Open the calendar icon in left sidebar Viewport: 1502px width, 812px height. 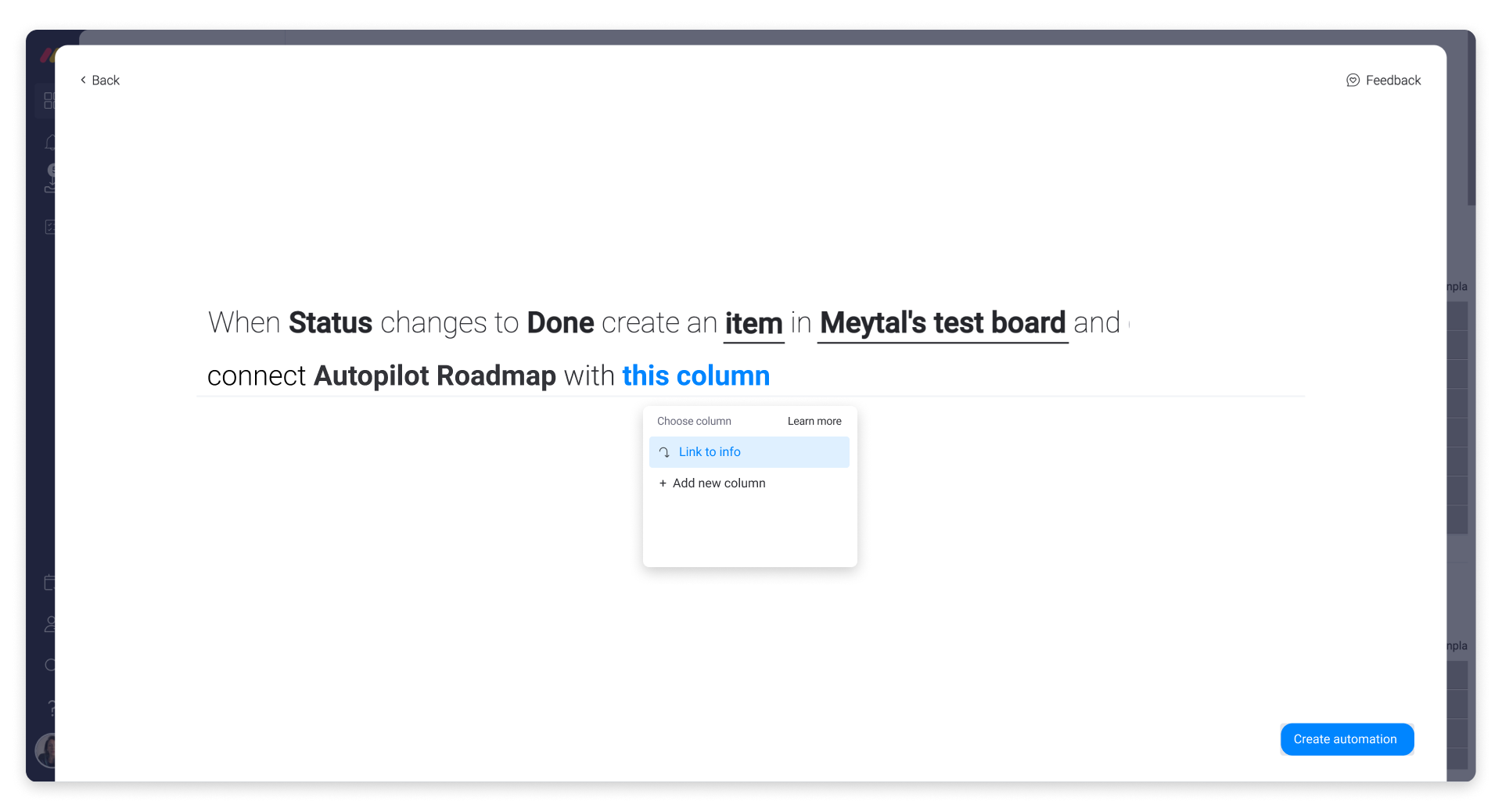[x=49, y=582]
